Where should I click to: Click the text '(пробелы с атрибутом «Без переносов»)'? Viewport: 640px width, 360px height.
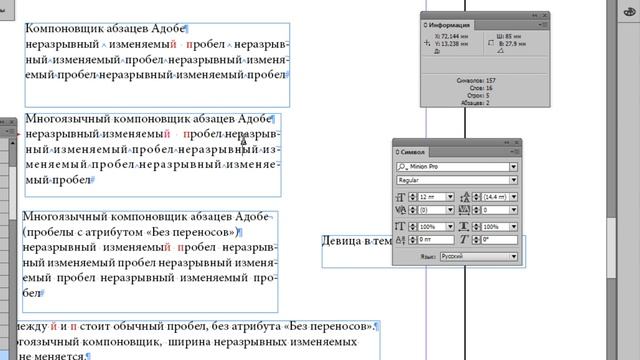click(130, 232)
